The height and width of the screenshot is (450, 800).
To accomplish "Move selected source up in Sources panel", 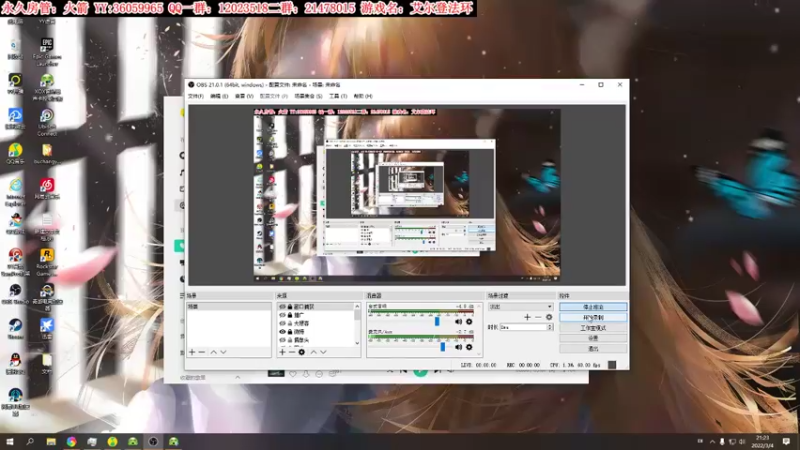I will pyautogui.click(x=314, y=352).
